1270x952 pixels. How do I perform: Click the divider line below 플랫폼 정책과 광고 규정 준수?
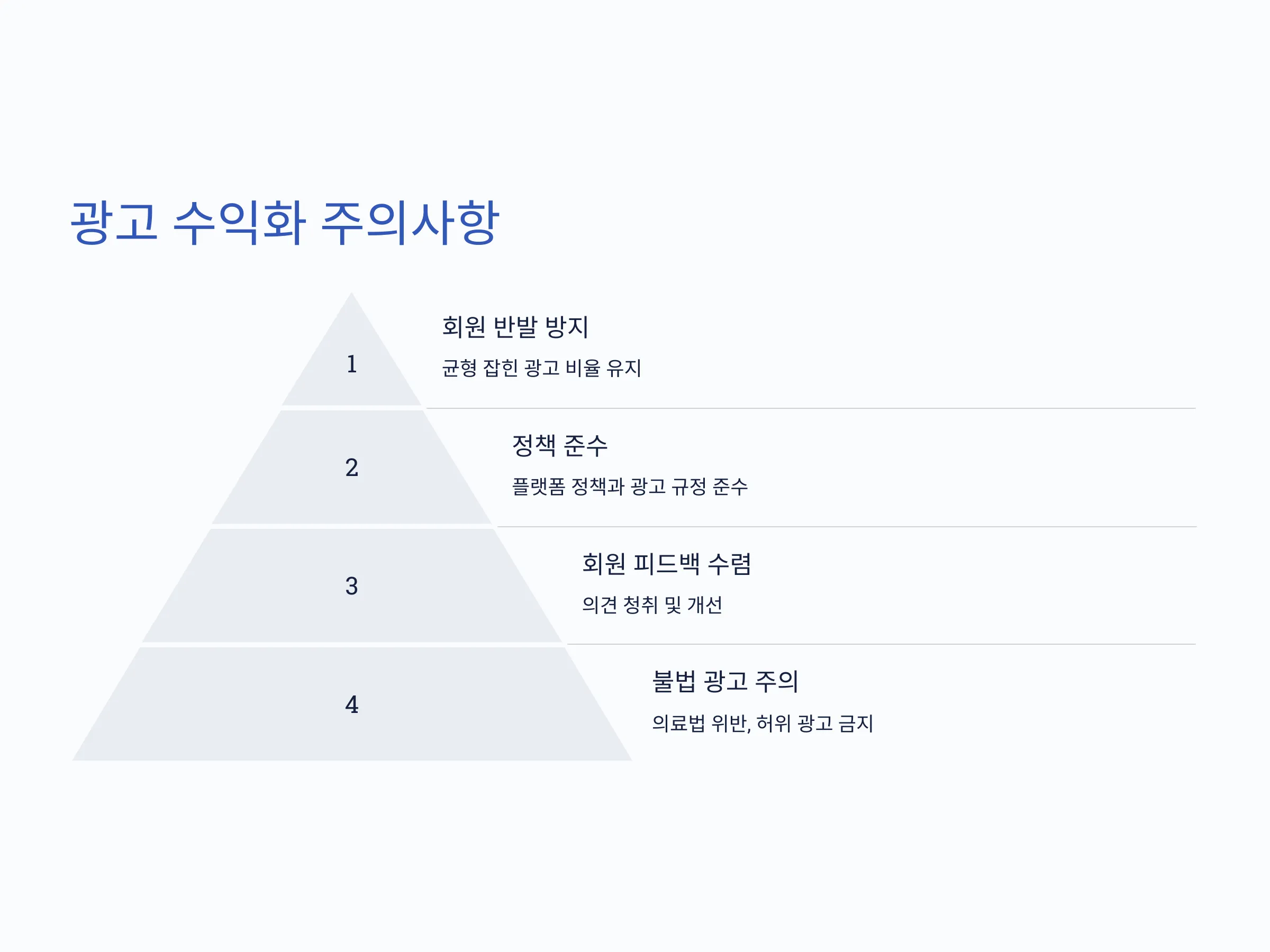pyautogui.click(x=847, y=527)
